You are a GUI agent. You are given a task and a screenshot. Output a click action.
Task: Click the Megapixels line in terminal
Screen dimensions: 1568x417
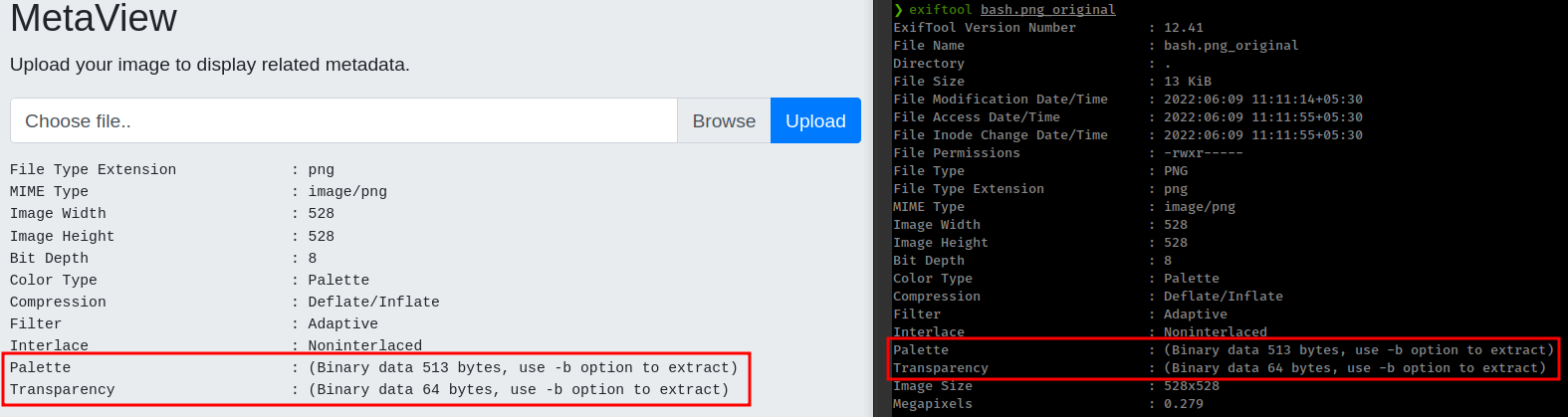pyautogui.click(x=1047, y=404)
